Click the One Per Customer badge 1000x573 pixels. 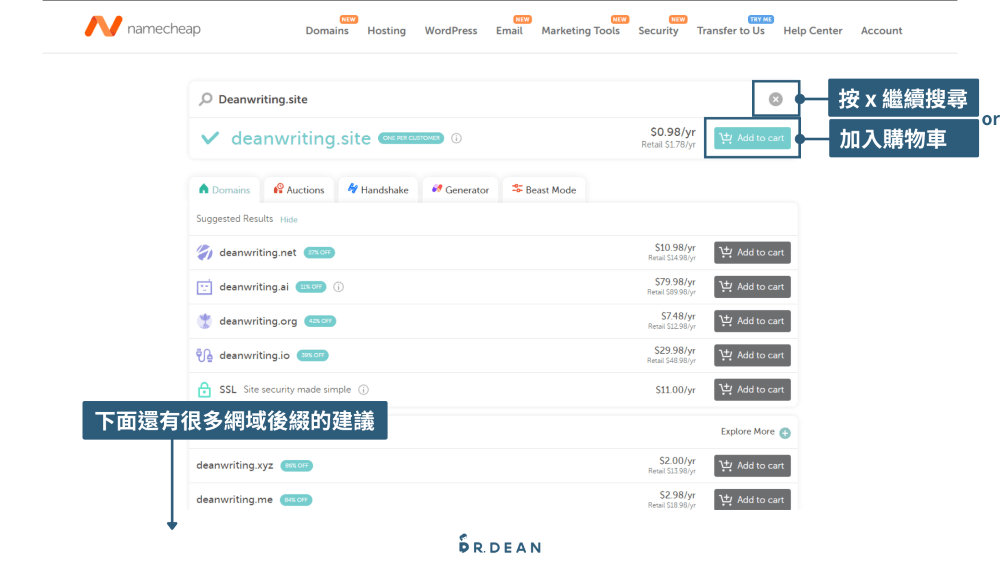click(411, 138)
